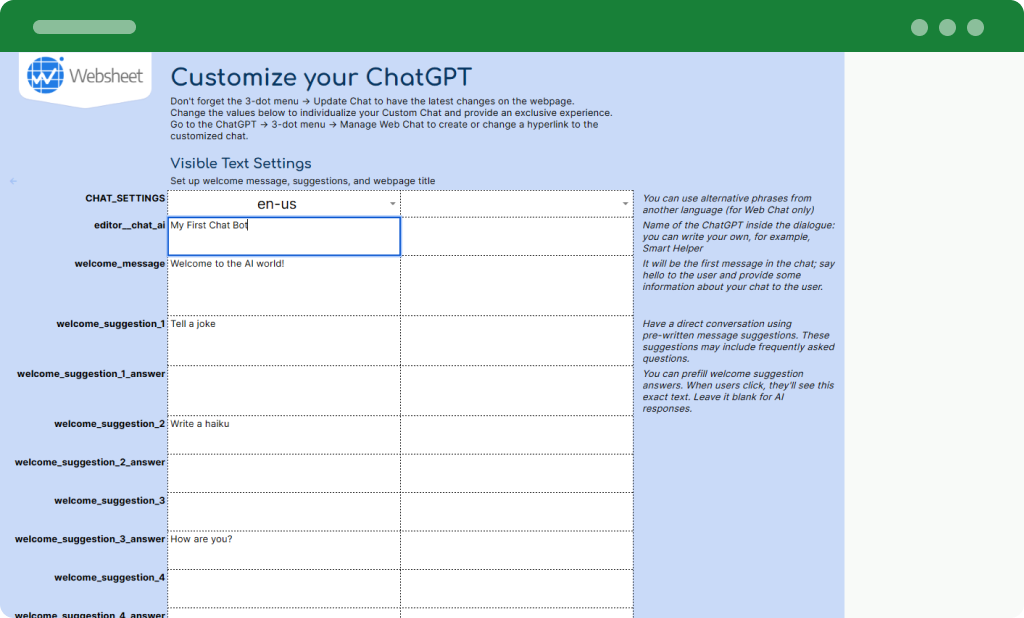Click the CHAT_SETTINGS row label
Image resolution: width=1024 pixels, height=618 pixels.
[x=125, y=198]
